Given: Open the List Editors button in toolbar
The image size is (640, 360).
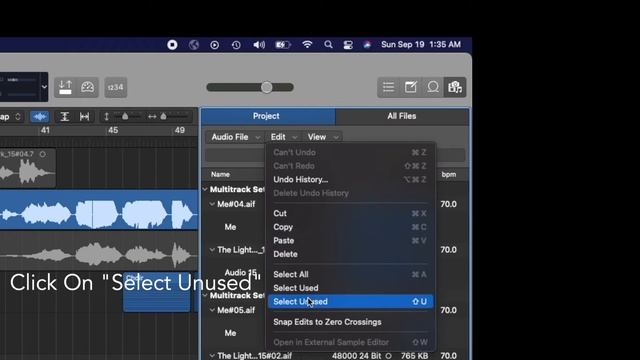Looking at the screenshot, I should 388,87.
